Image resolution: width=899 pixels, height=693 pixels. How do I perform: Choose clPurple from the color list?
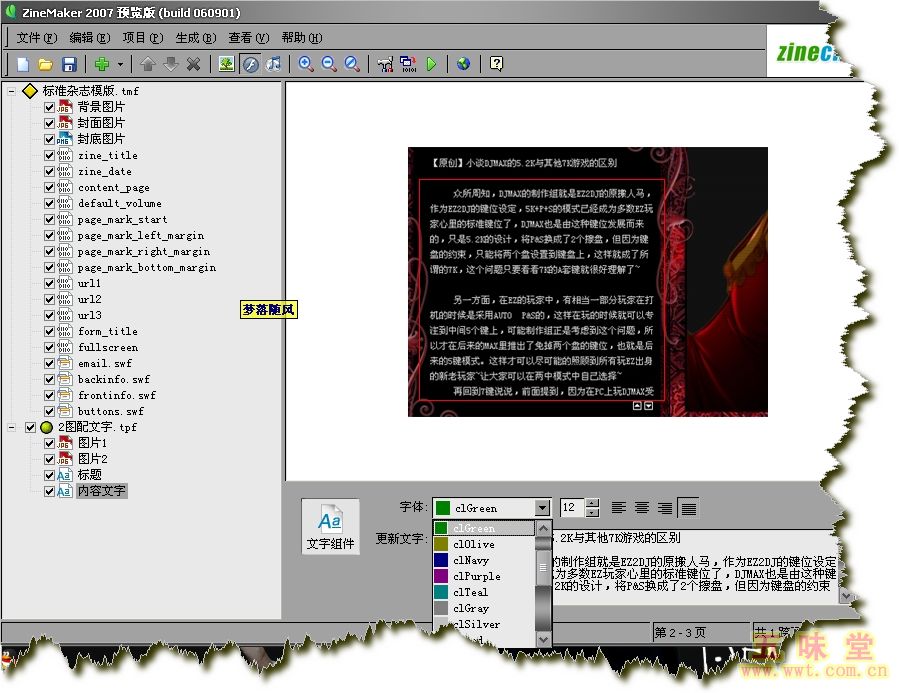pos(476,576)
